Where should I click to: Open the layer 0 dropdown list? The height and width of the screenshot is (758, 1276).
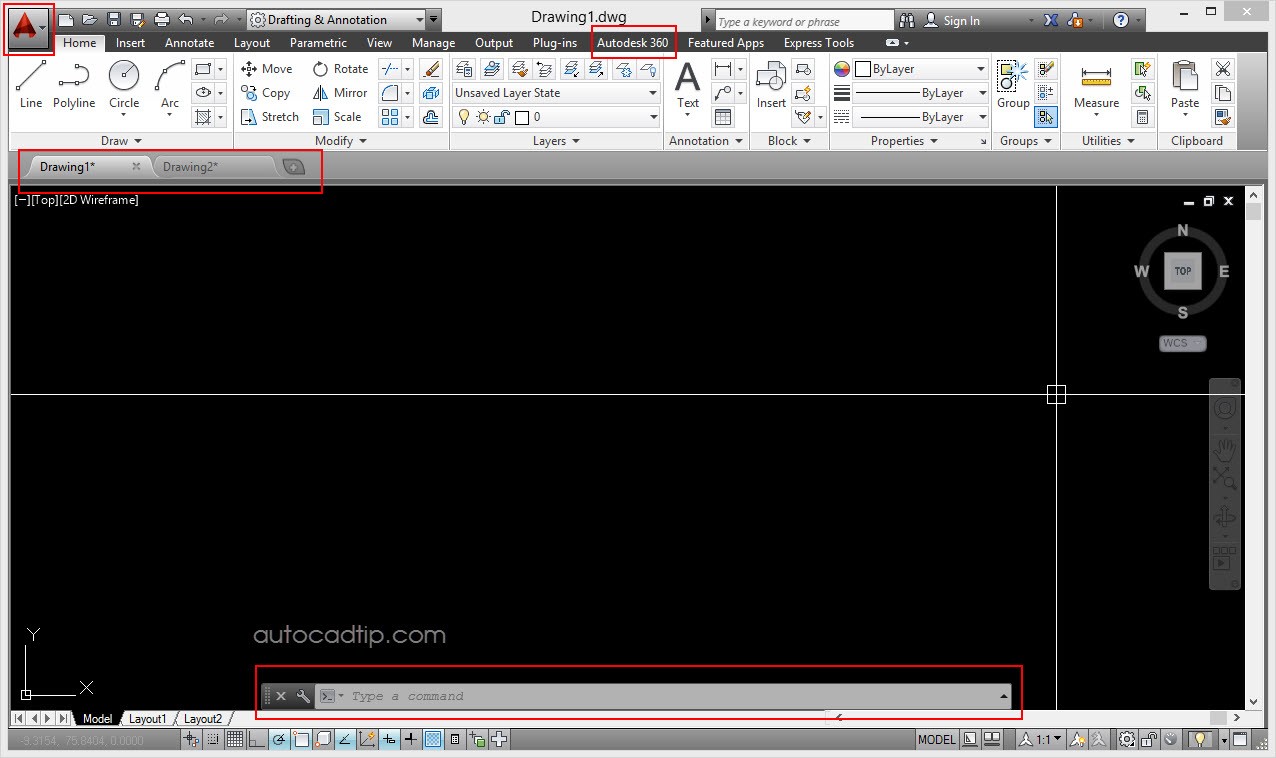pos(556,117)
